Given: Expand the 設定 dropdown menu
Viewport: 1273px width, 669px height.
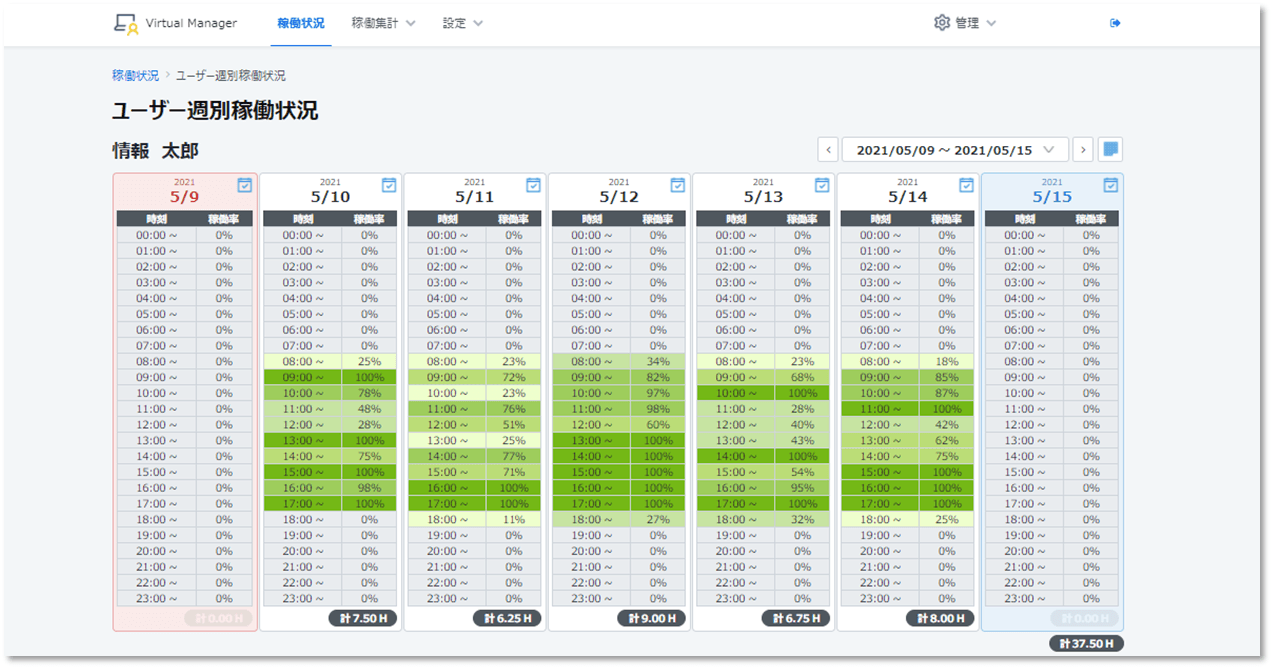Looking at the screenshot, I should pos(460,22).
